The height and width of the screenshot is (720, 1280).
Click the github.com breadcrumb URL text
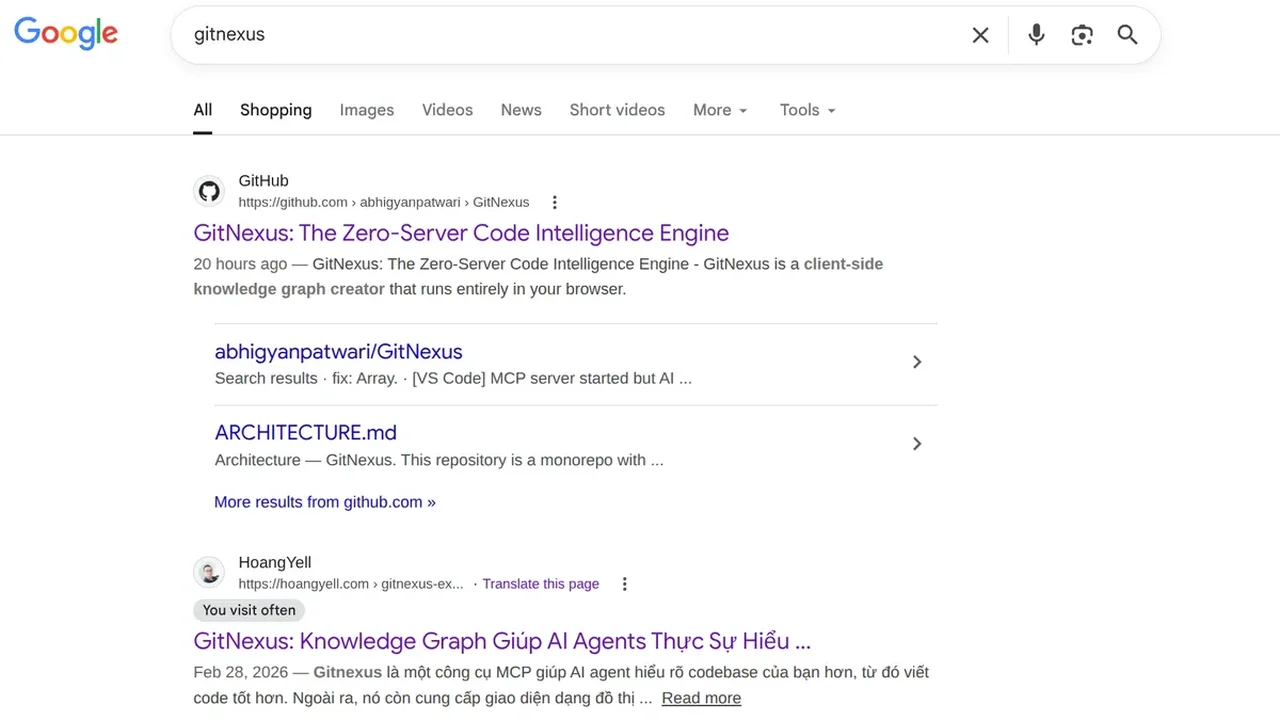(384, 202)
